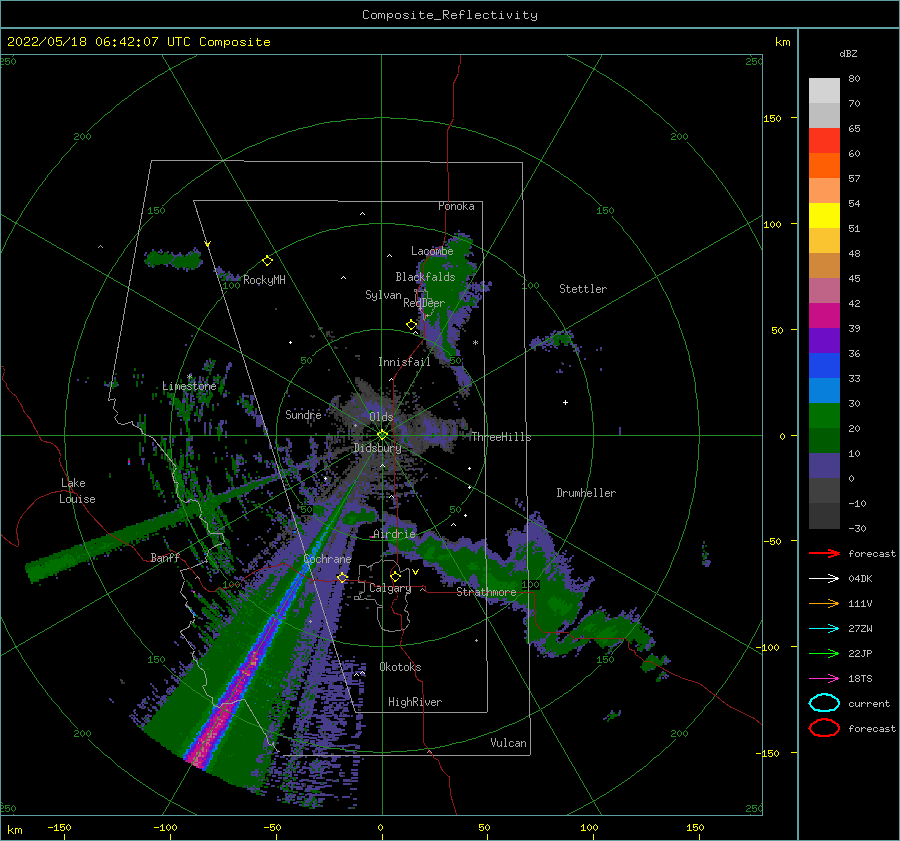Screen dimensions: 900x841
Task: Select the bright yellow swatch in dBZ legend
Action: click(824, 215)
